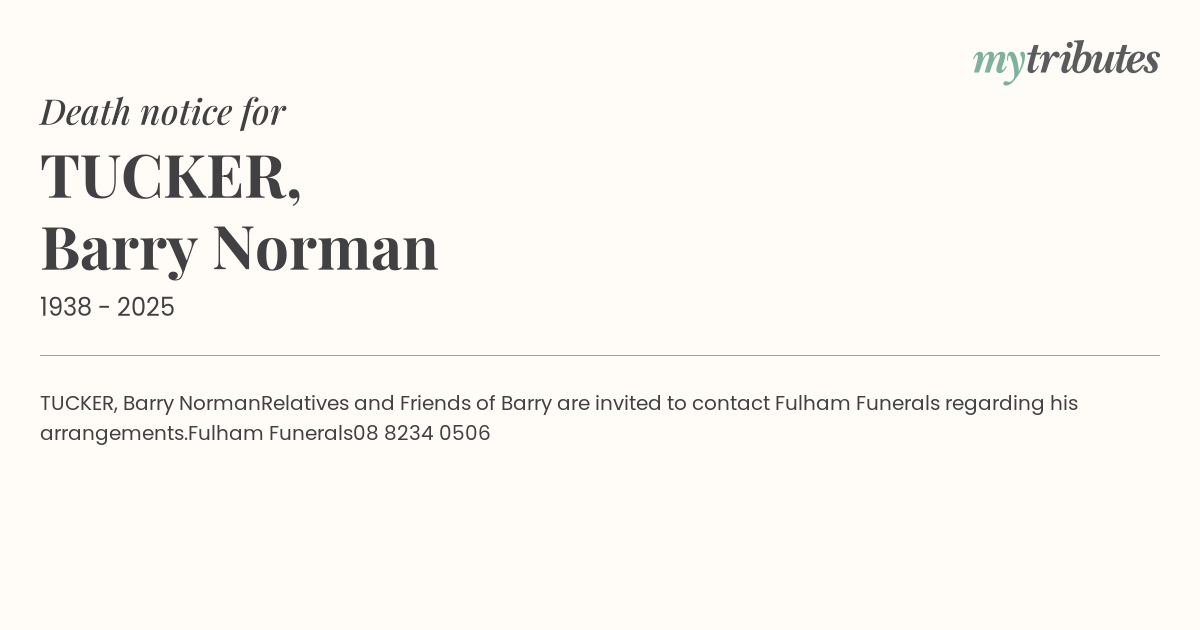Click "Barry" after "Friends of" in paragraph

[526, 404]
